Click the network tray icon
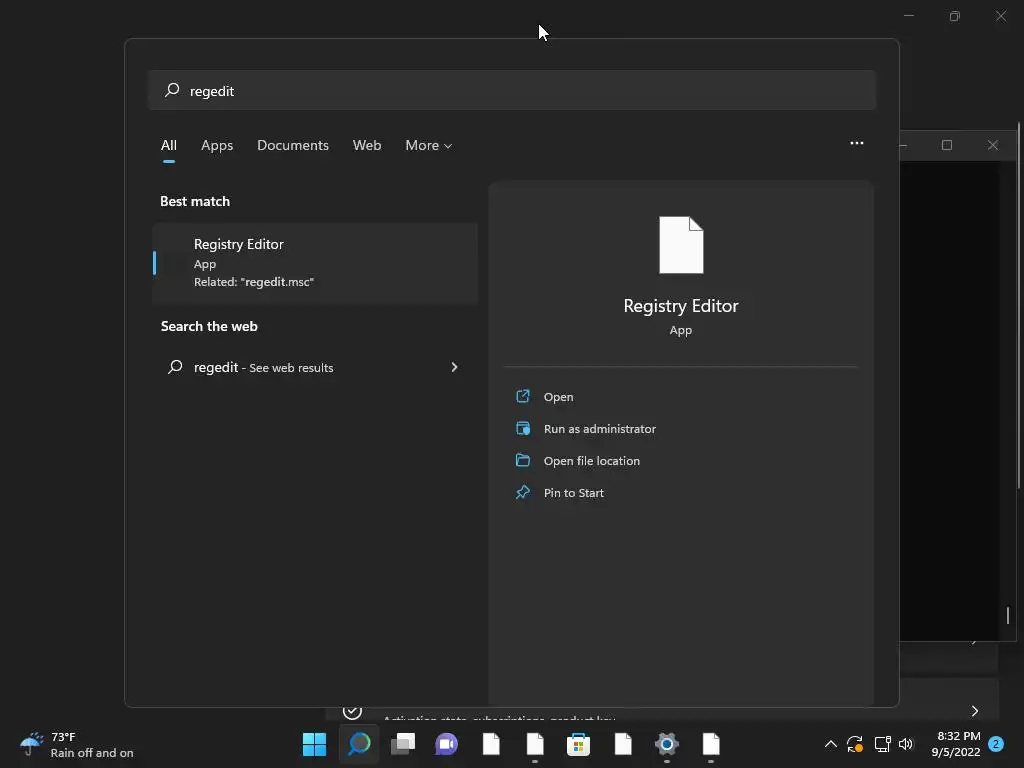The height and width of the screenshot is (768, 1024). click(x=882, y=744)
